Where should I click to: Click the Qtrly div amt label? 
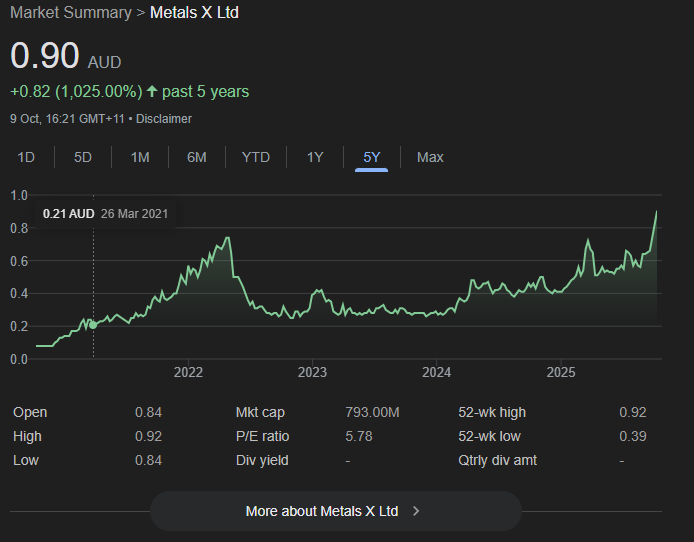click(x=497, y=460)
